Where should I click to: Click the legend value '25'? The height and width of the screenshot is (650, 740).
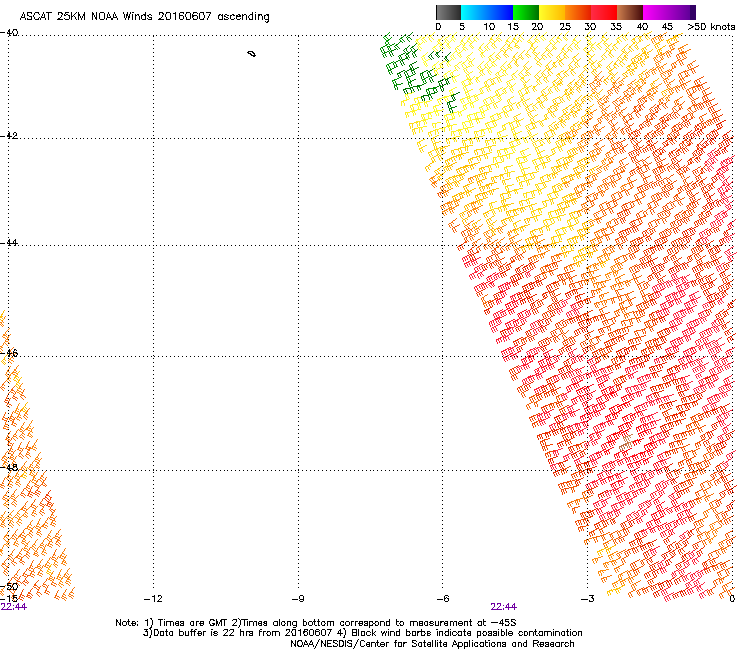564,27
